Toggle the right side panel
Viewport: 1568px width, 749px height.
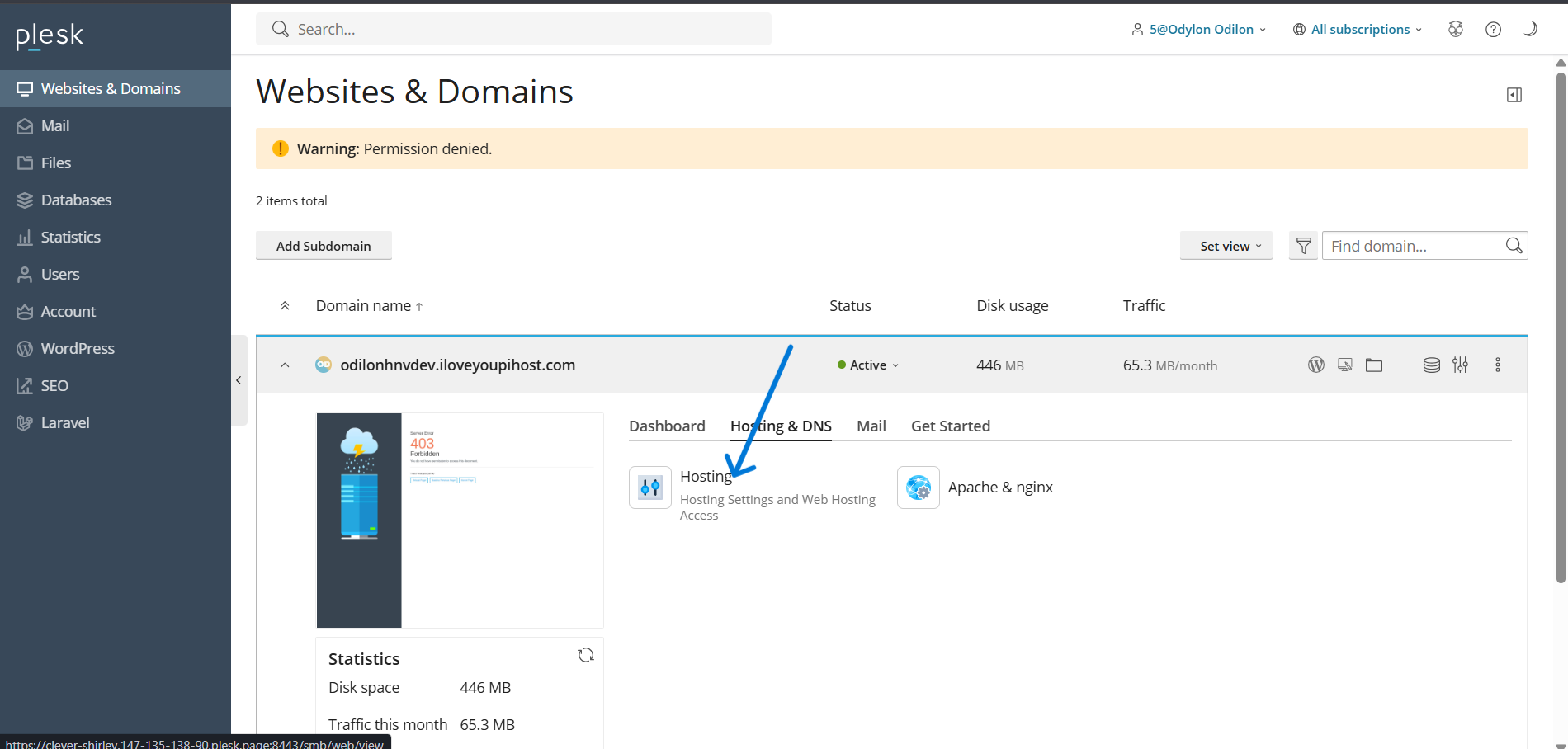point(1514,95)
